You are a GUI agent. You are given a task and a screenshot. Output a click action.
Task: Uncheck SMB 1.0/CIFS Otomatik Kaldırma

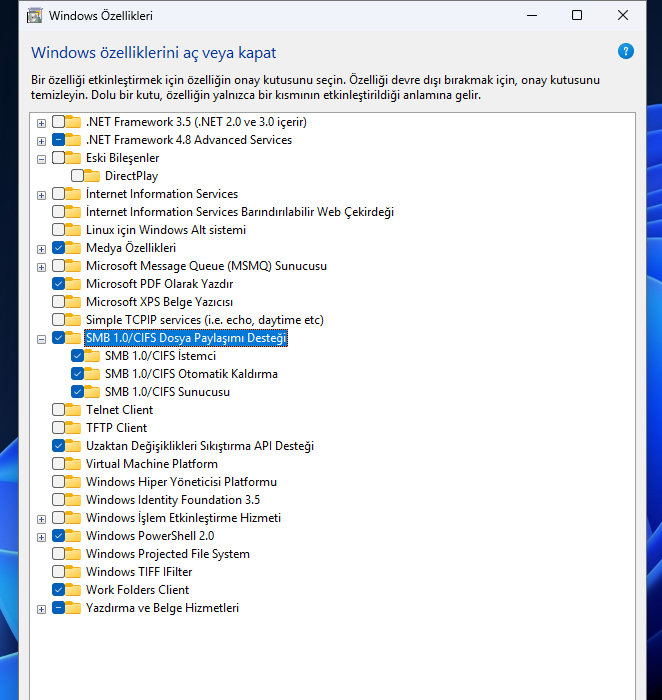click(77, 373)
